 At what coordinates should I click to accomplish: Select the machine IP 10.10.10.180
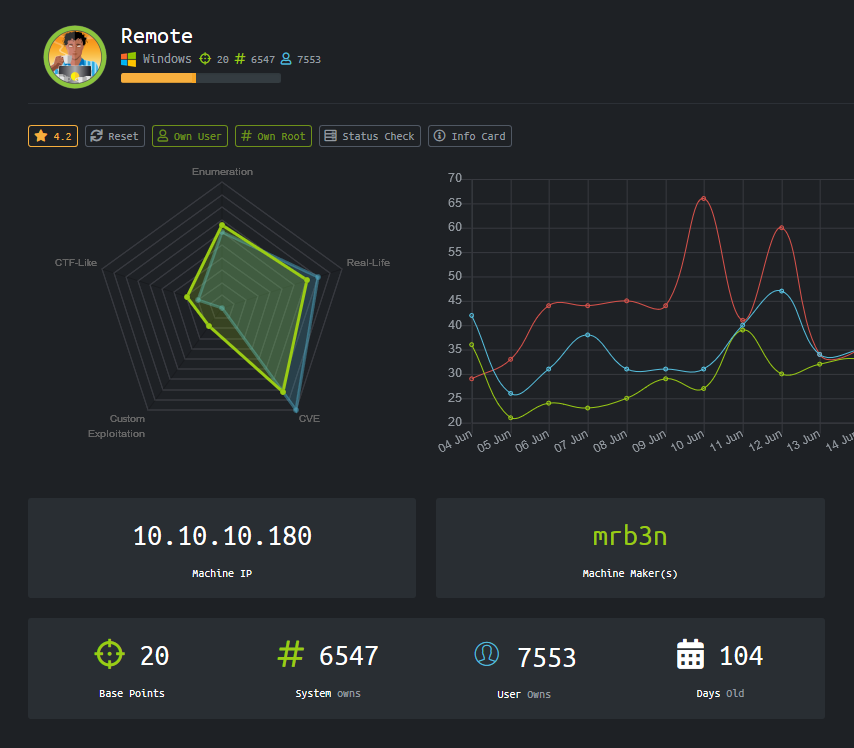pyautogui.click(x=222, y=536)
